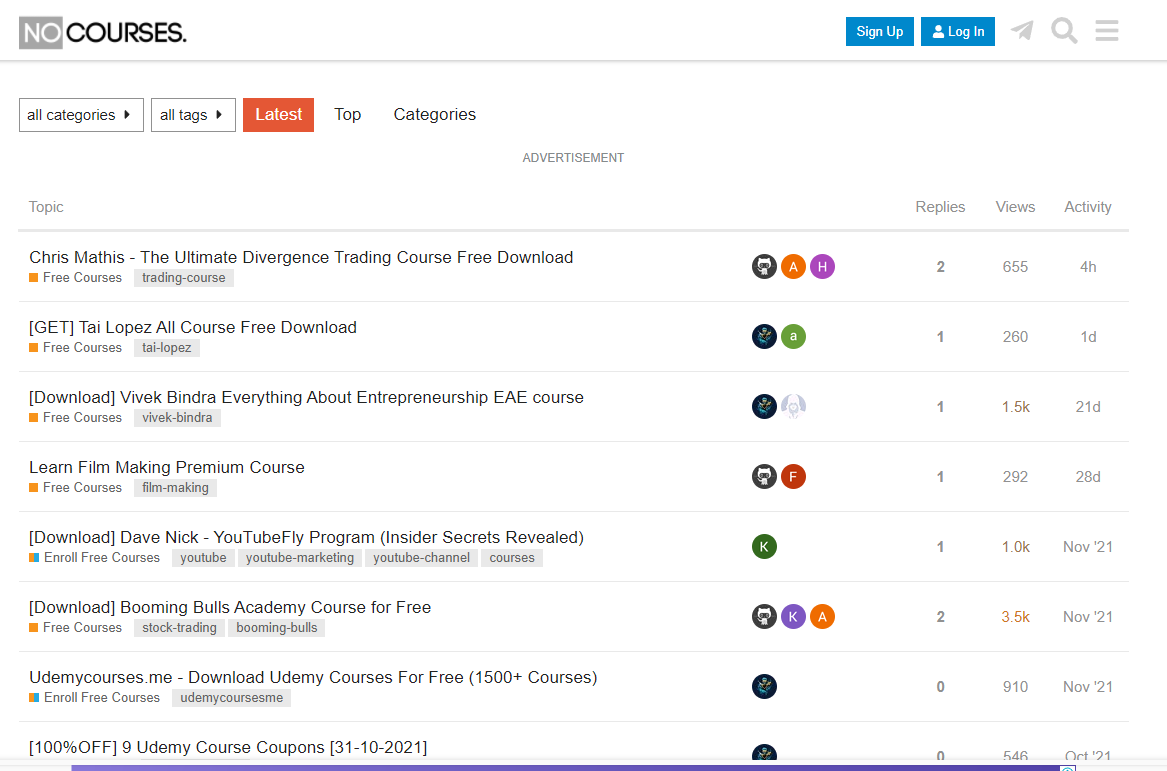This screenshot has width=1167, height=771.
Task: Switch to the Latest tab
Action: [x=278, y=115]
